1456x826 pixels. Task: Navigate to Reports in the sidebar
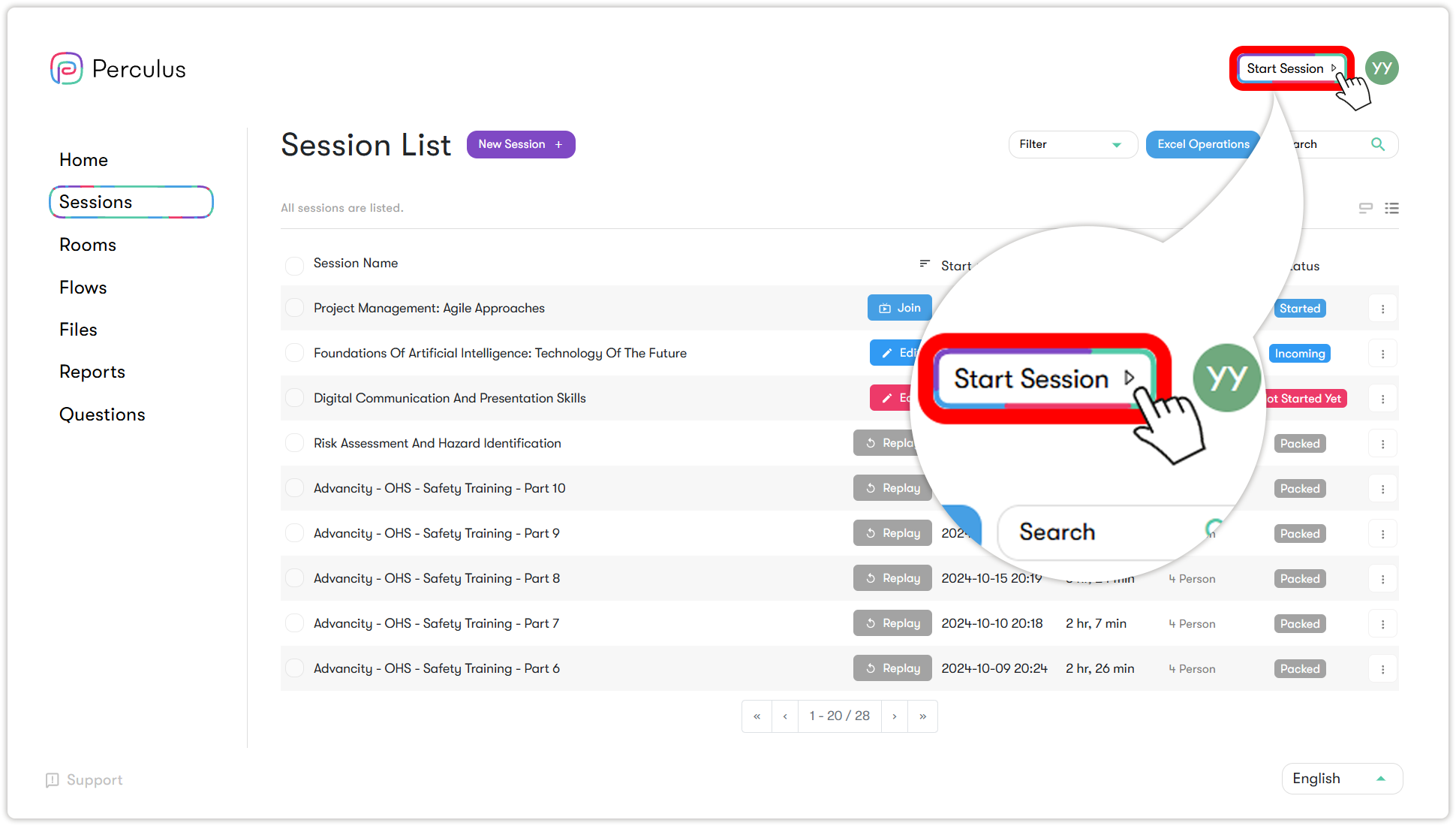pos(92,372)
